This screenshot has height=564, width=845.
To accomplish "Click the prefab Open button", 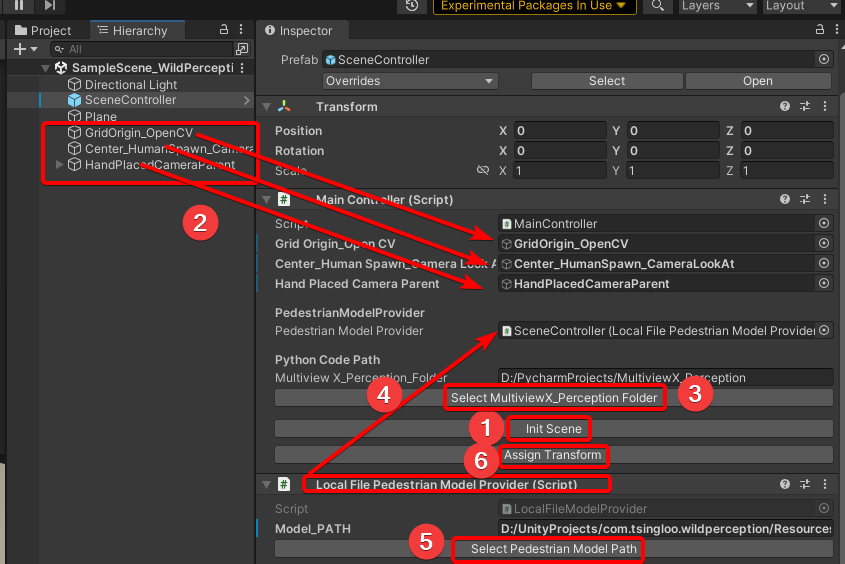I will point(758,81).
